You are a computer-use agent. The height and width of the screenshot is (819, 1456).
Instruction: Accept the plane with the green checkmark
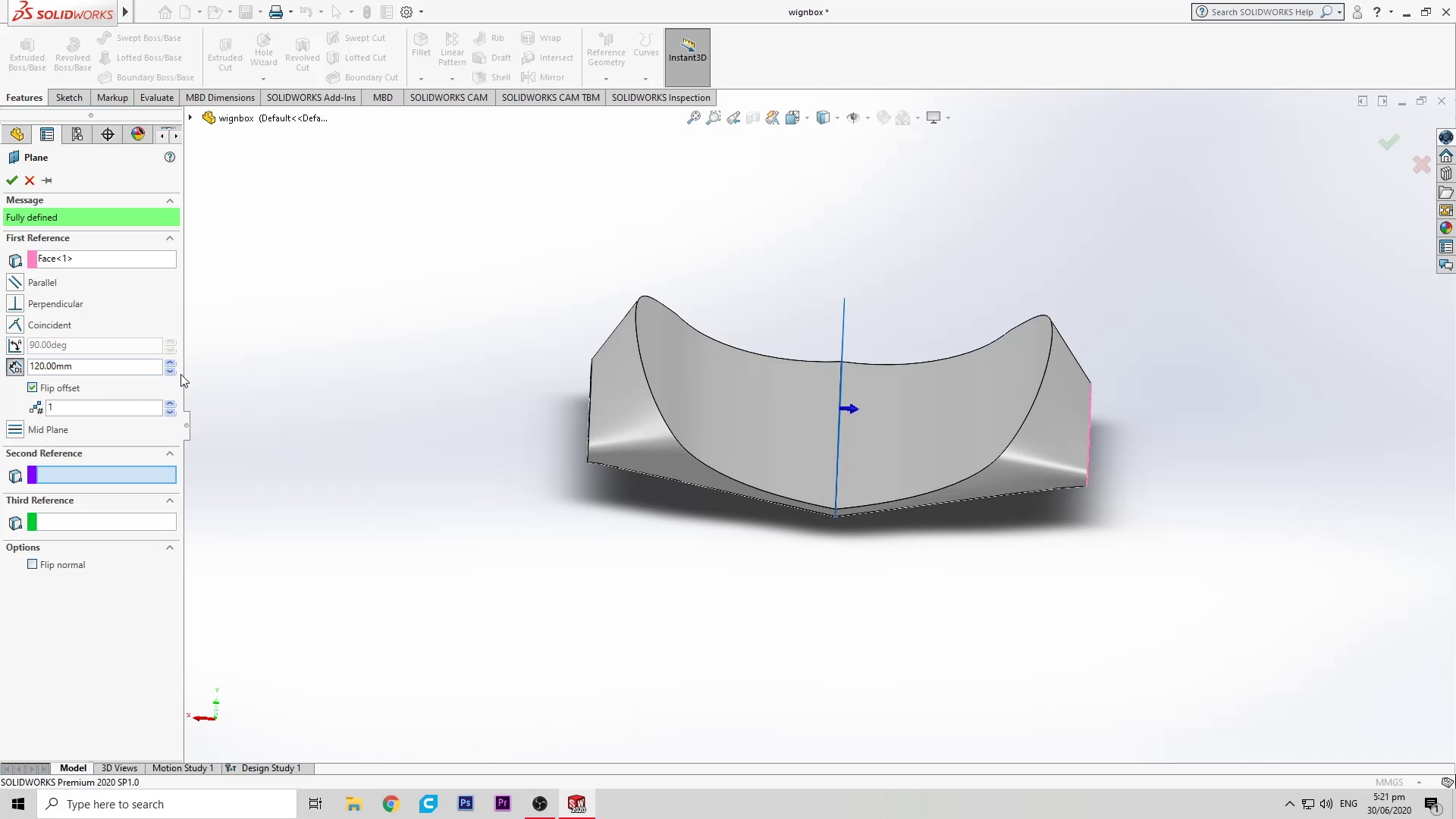click(x=11, y=180)
